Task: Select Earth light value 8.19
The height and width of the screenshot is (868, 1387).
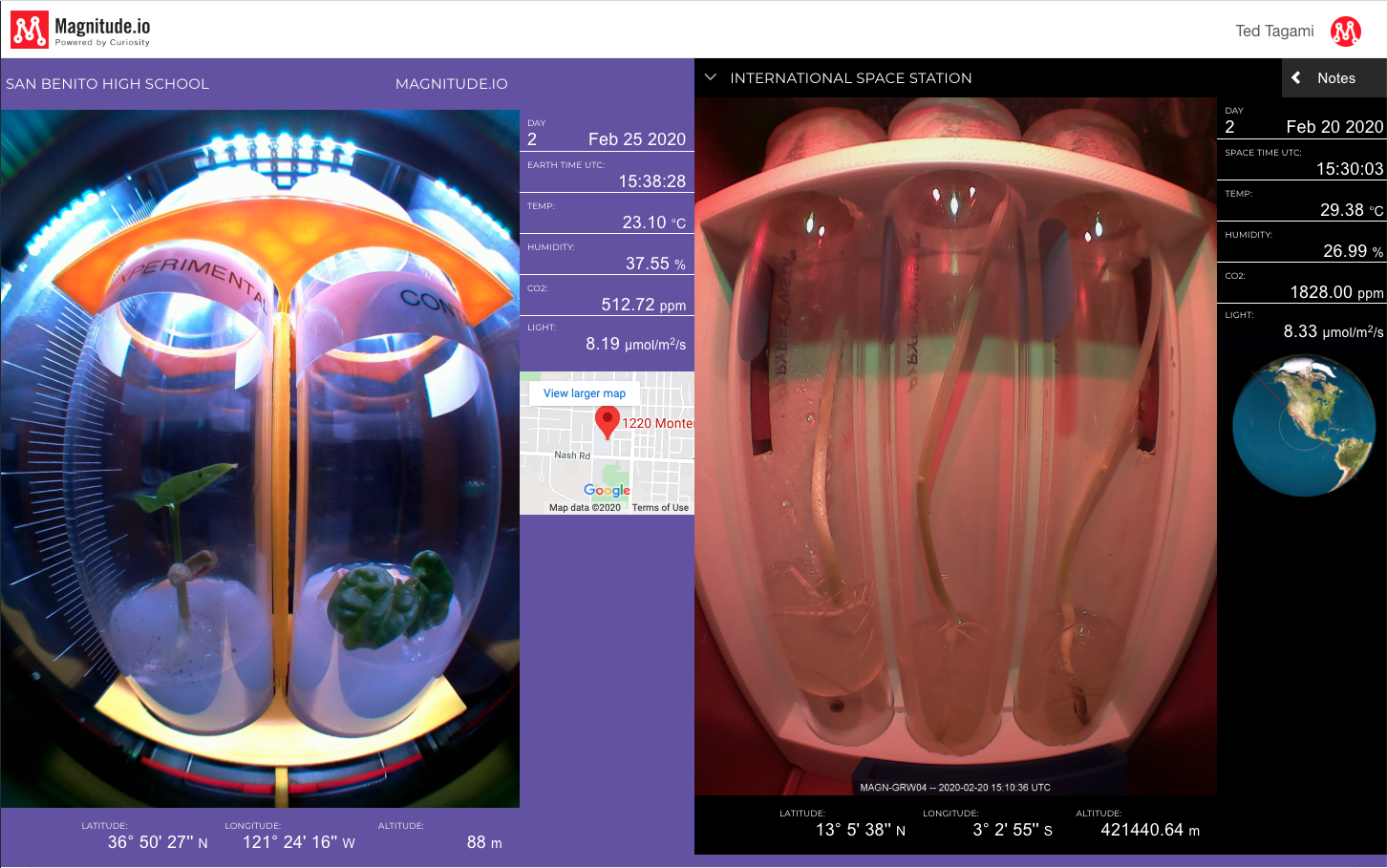Action: point(603,344)
